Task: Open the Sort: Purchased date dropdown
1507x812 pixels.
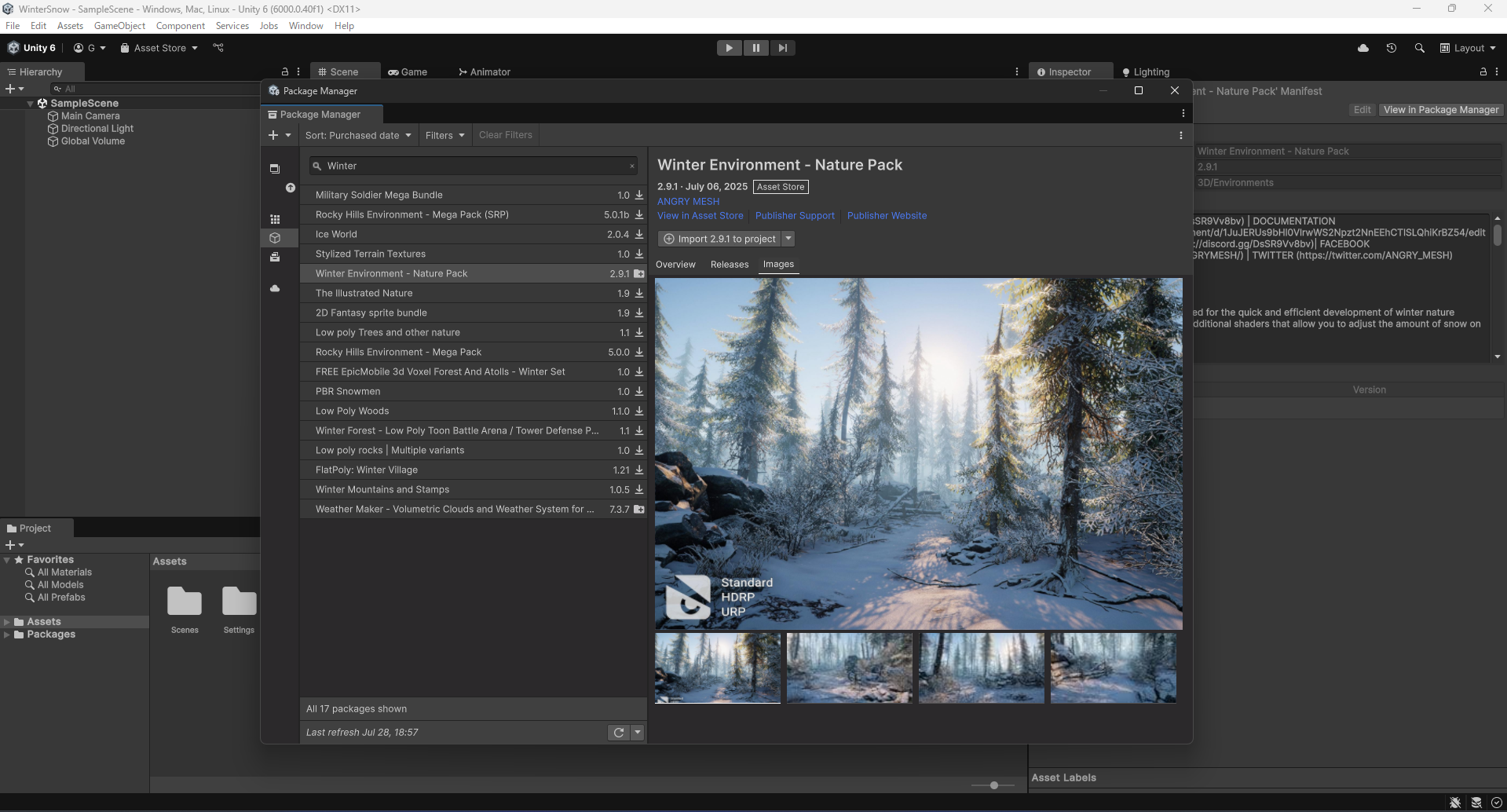Action: (x=358, y=135)
